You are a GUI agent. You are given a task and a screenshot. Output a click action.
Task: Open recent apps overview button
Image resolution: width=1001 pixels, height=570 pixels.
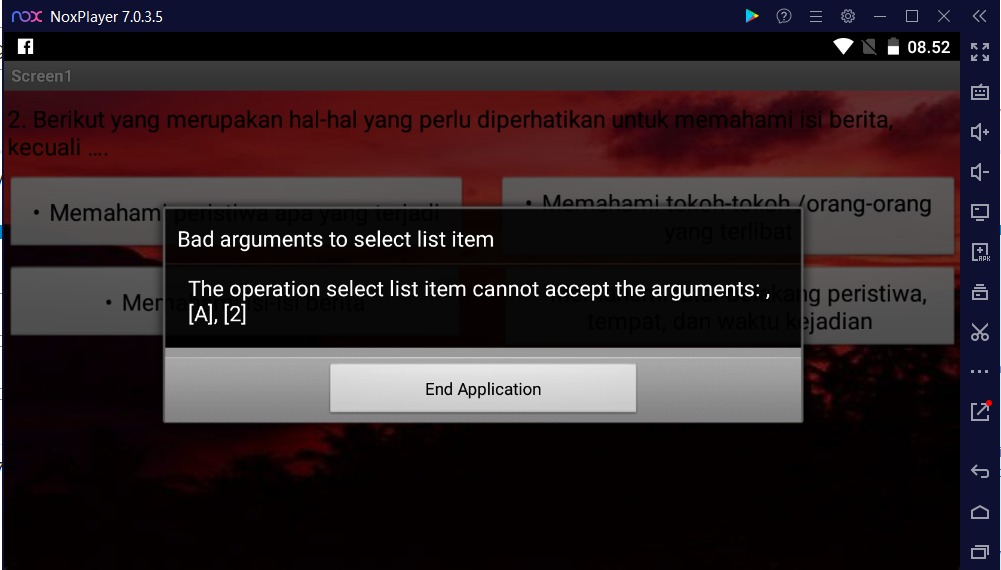pyautogui.click(x=979, y=551)
